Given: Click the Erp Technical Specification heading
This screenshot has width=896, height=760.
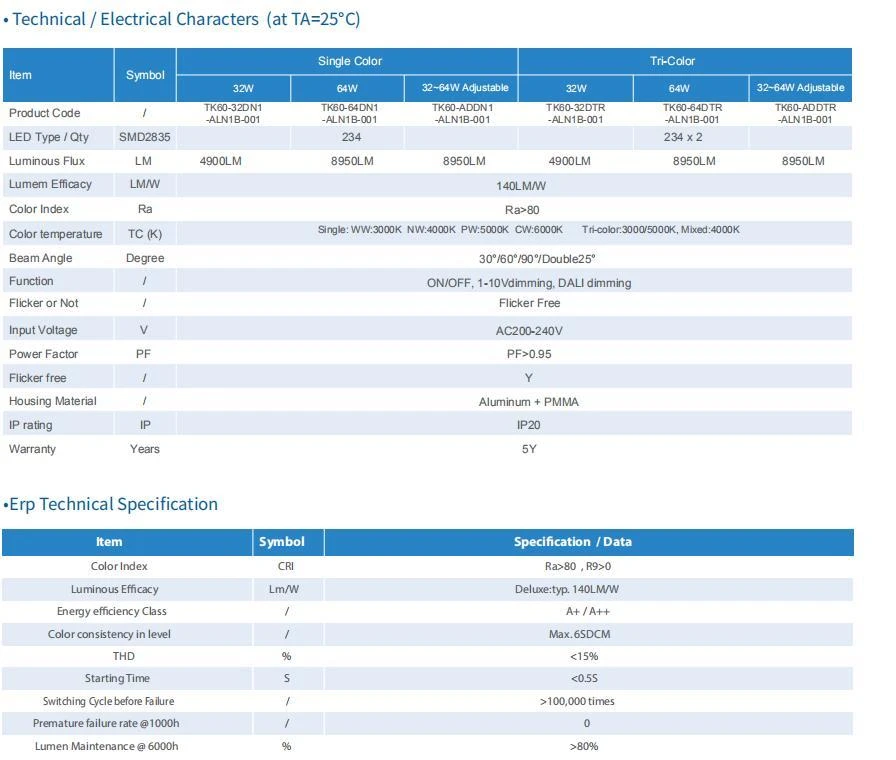Looking at the screenshot, I should 111,504.
